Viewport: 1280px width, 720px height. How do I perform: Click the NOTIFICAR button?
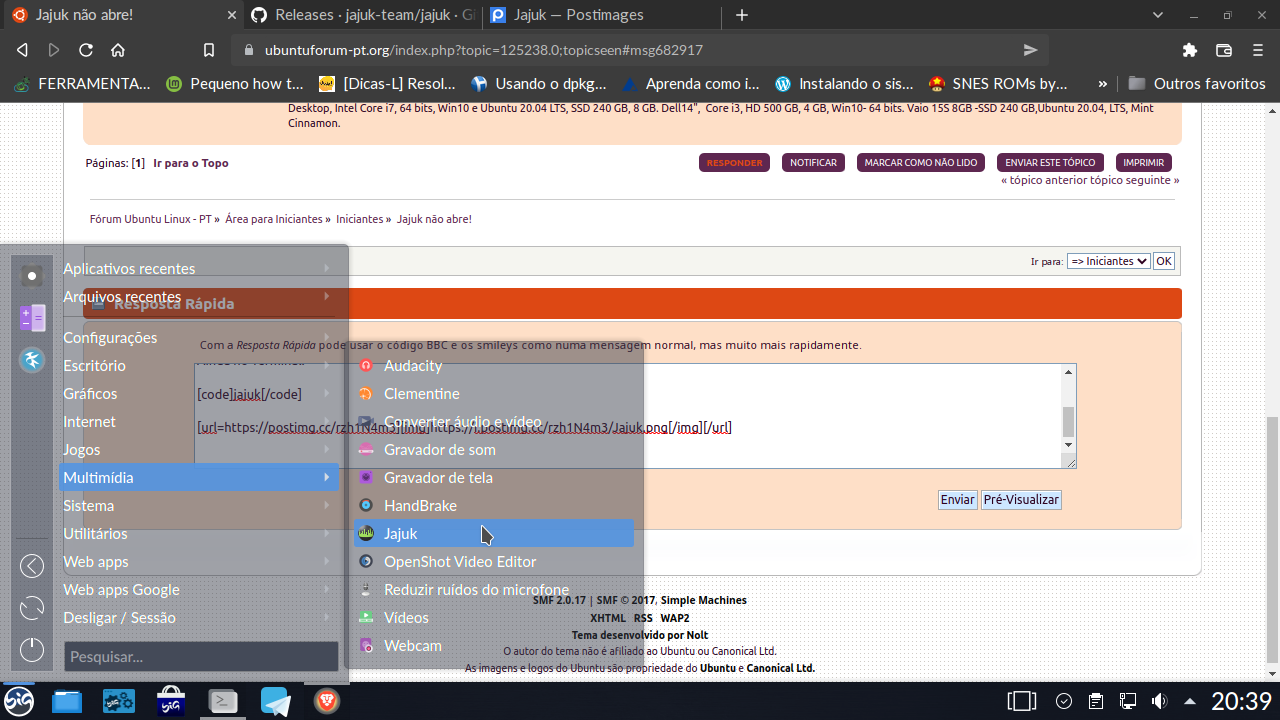click(x=813, y=163)
